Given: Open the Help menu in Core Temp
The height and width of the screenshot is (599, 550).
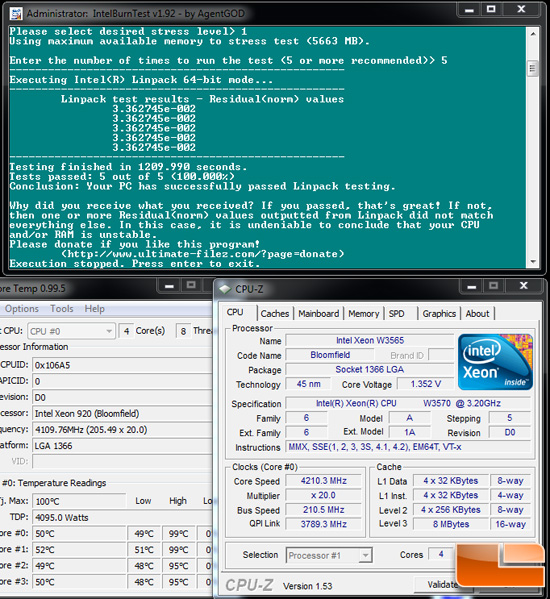Looking at the screenshot, I should tap(94, 309).
